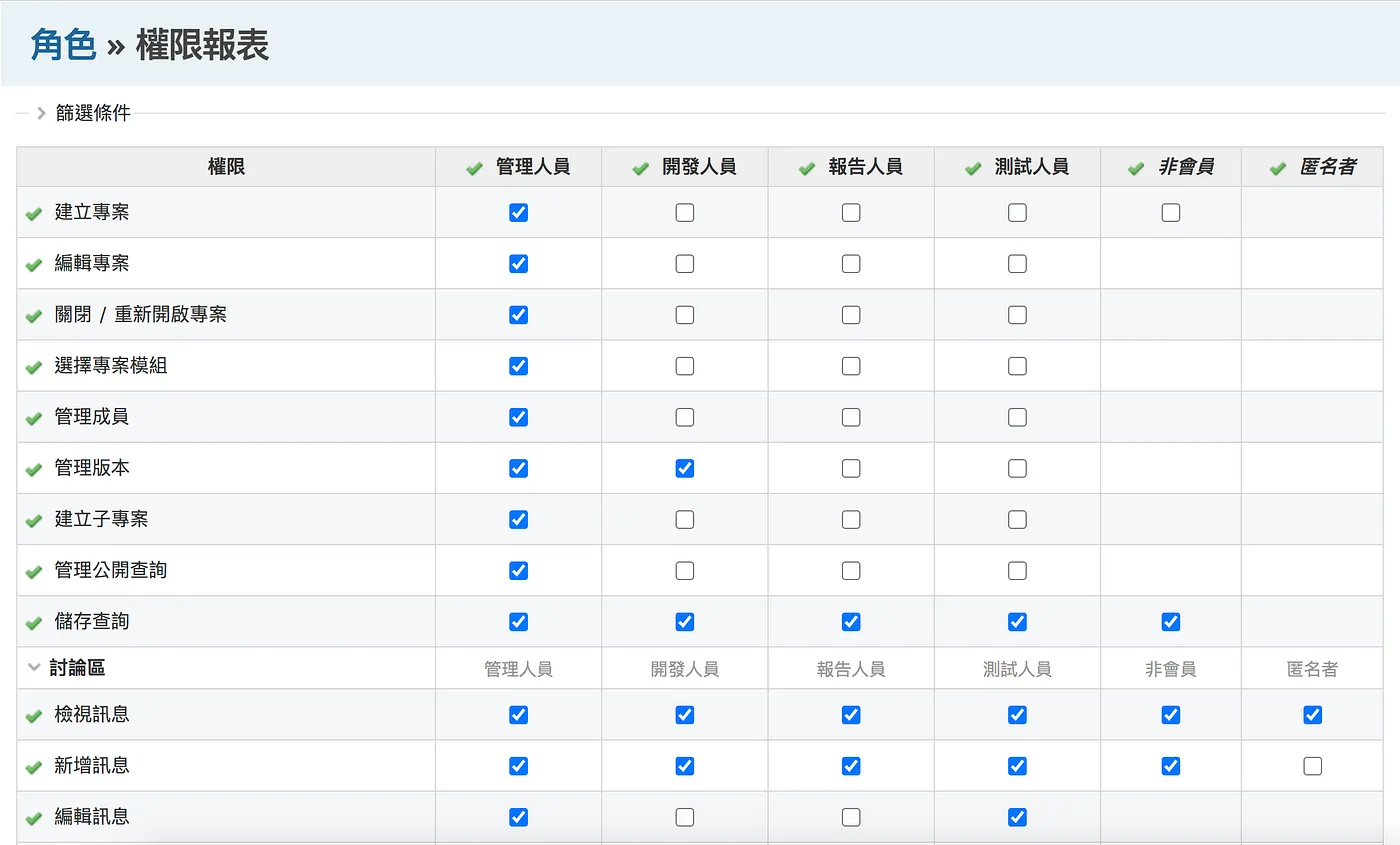The height and width of the screenshot is (845, 1400).
Task: Enable 管理成員 for 報告人員
Action: point(851,417)
